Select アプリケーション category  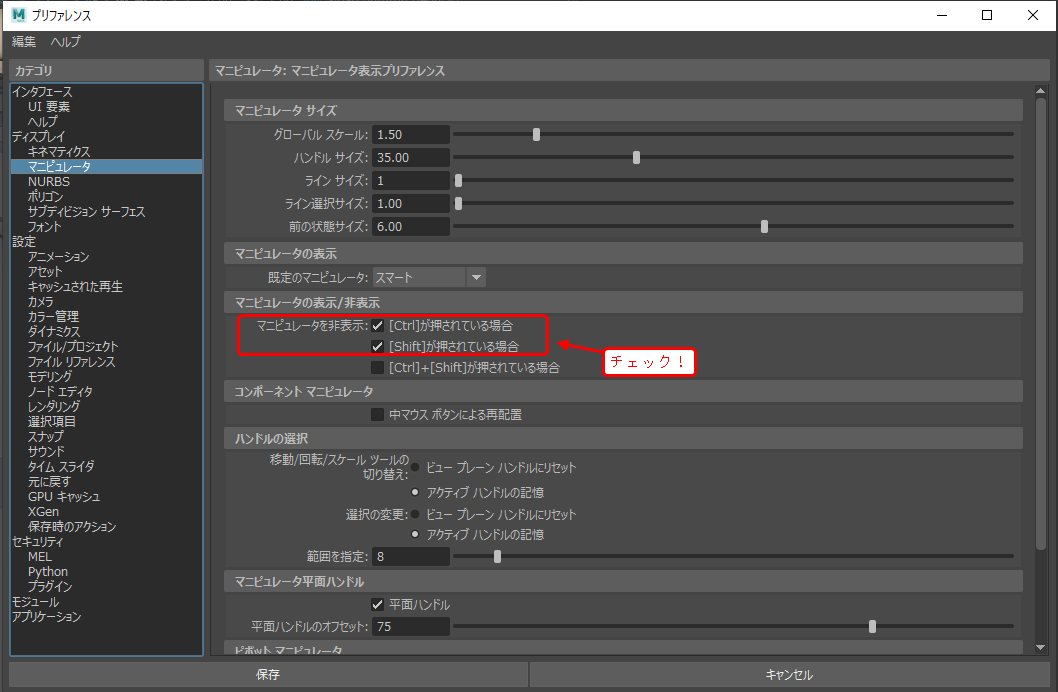46,616
